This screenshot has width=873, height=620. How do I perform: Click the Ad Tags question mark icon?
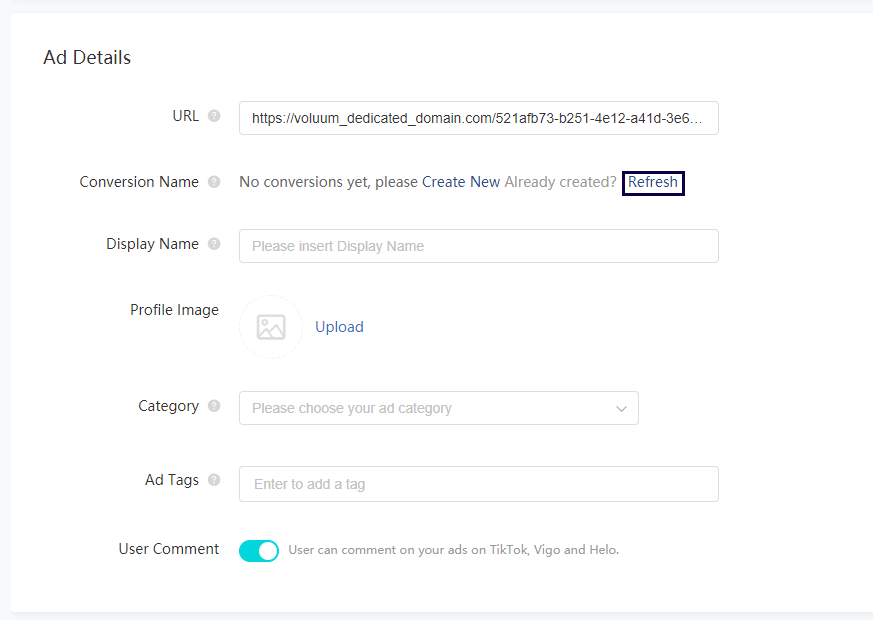click(x=214, y=480)
